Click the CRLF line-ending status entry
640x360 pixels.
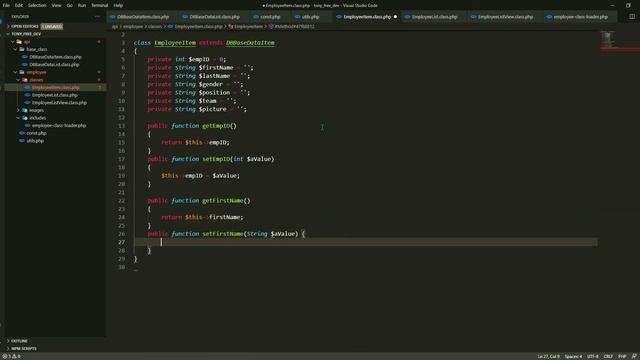[608, 357]
